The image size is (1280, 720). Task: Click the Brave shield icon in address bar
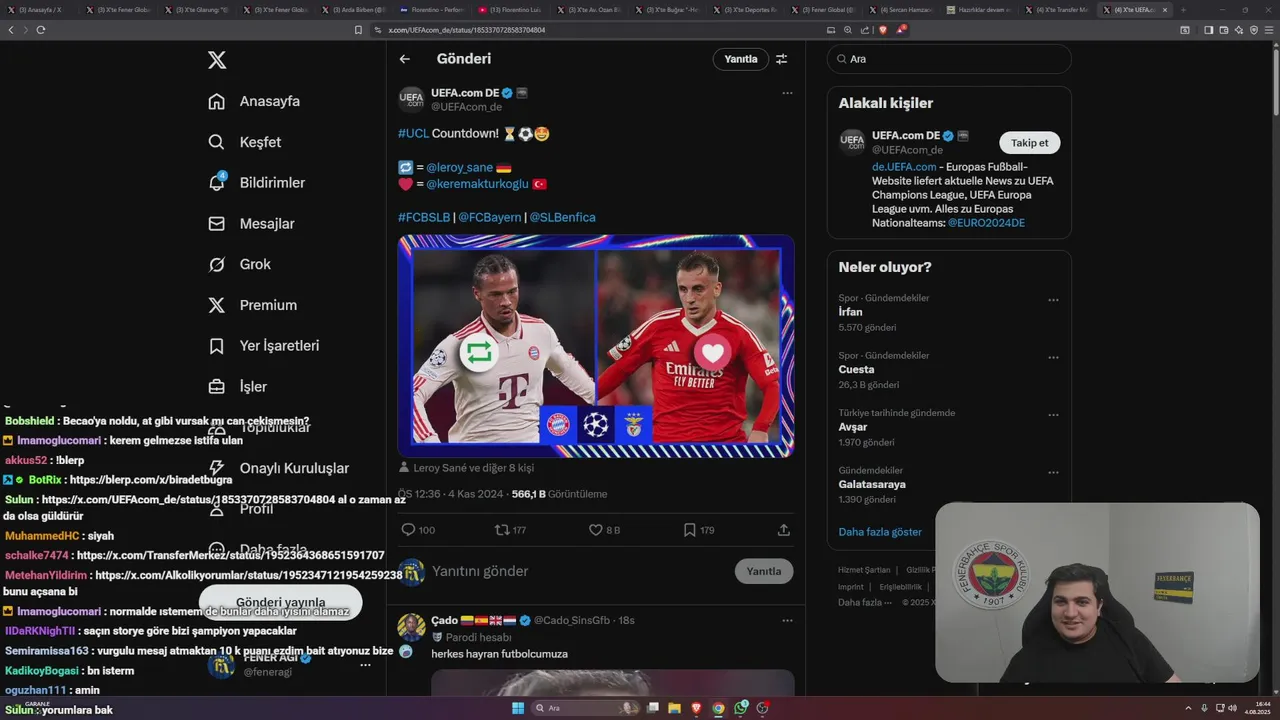click(x=882, y=30)
